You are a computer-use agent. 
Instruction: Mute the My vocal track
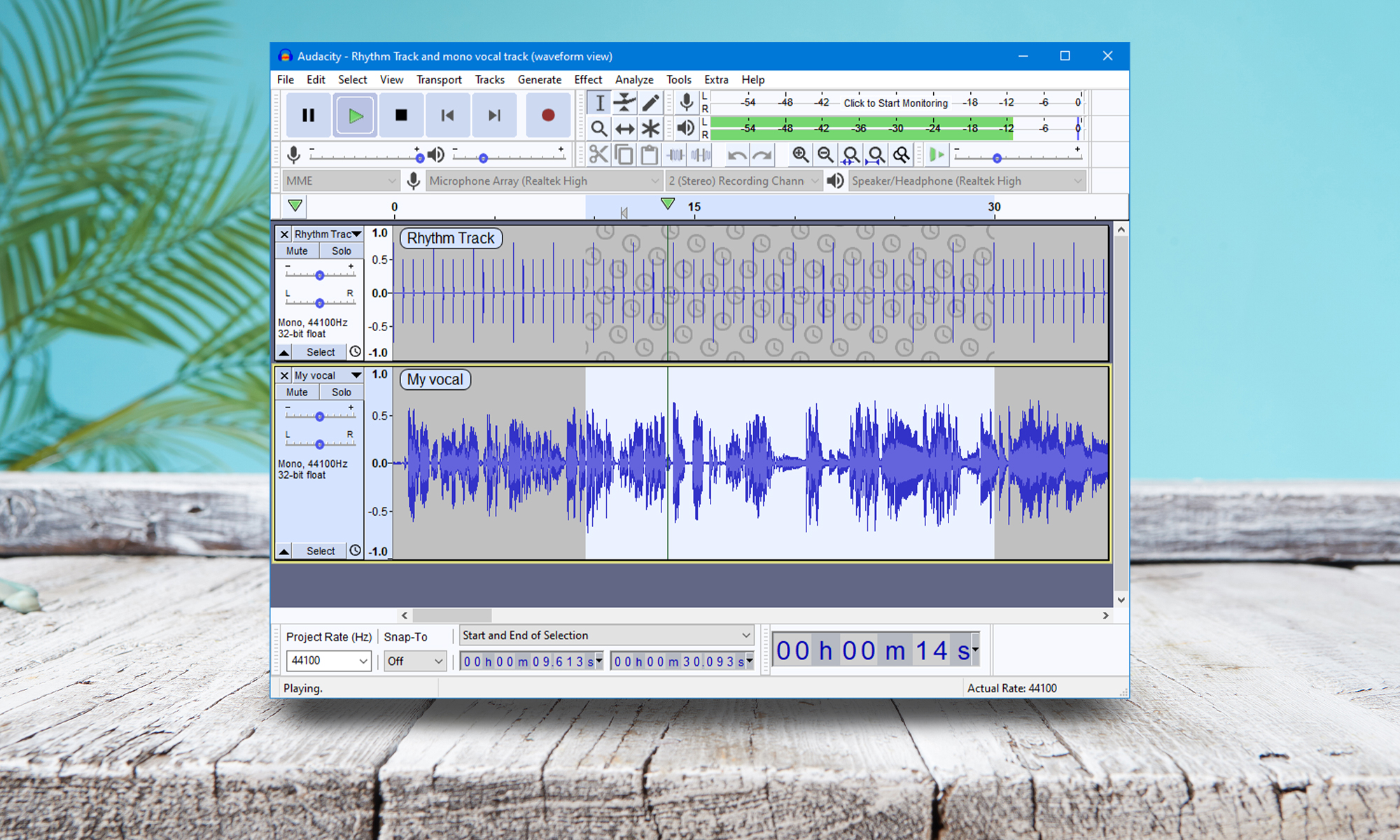click(297, 392)
